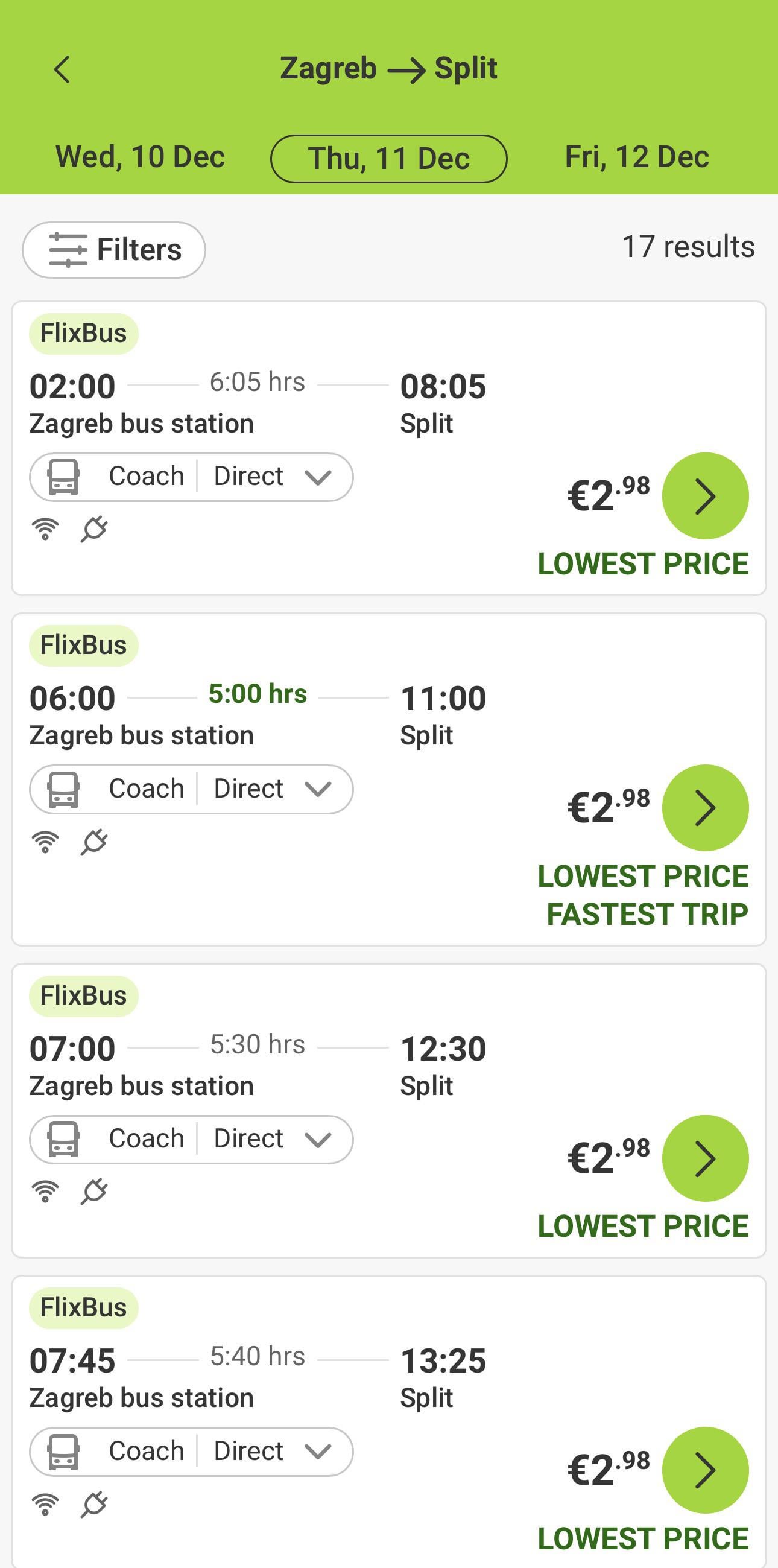Image resolution: width=778 pixels, height=1568 pixels.
Task: Select the 07:45 trip arrow button
Action: point(704,1470)
